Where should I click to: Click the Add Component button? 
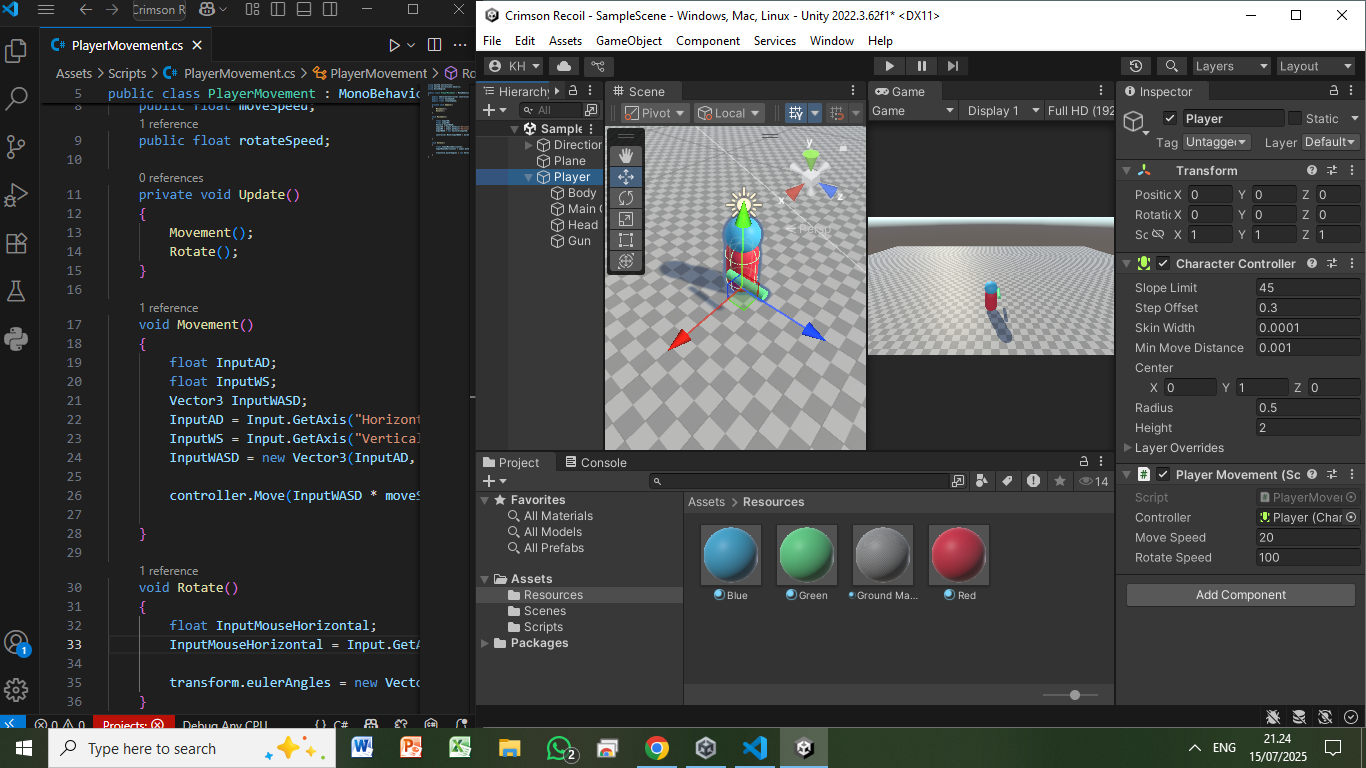pos(1240,595)
